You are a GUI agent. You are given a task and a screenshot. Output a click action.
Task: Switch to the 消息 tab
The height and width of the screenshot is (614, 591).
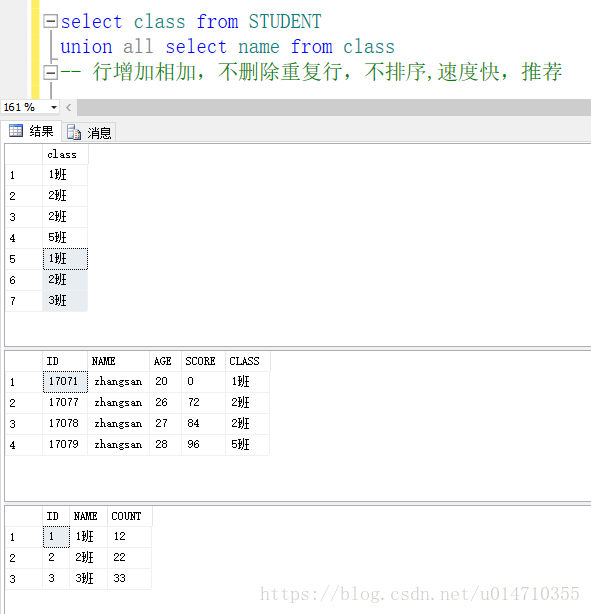coord(89,132)
